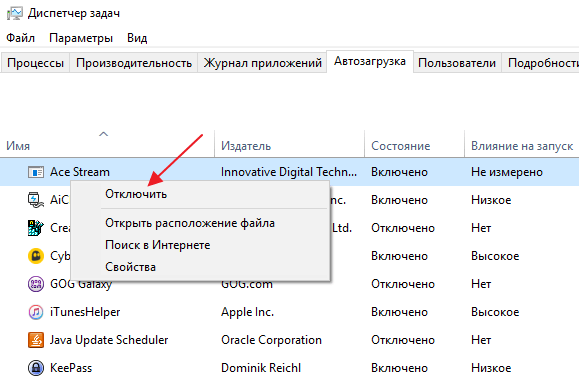
Task: Switch to the Подробности tab
Action: click(x=541, y=63)
